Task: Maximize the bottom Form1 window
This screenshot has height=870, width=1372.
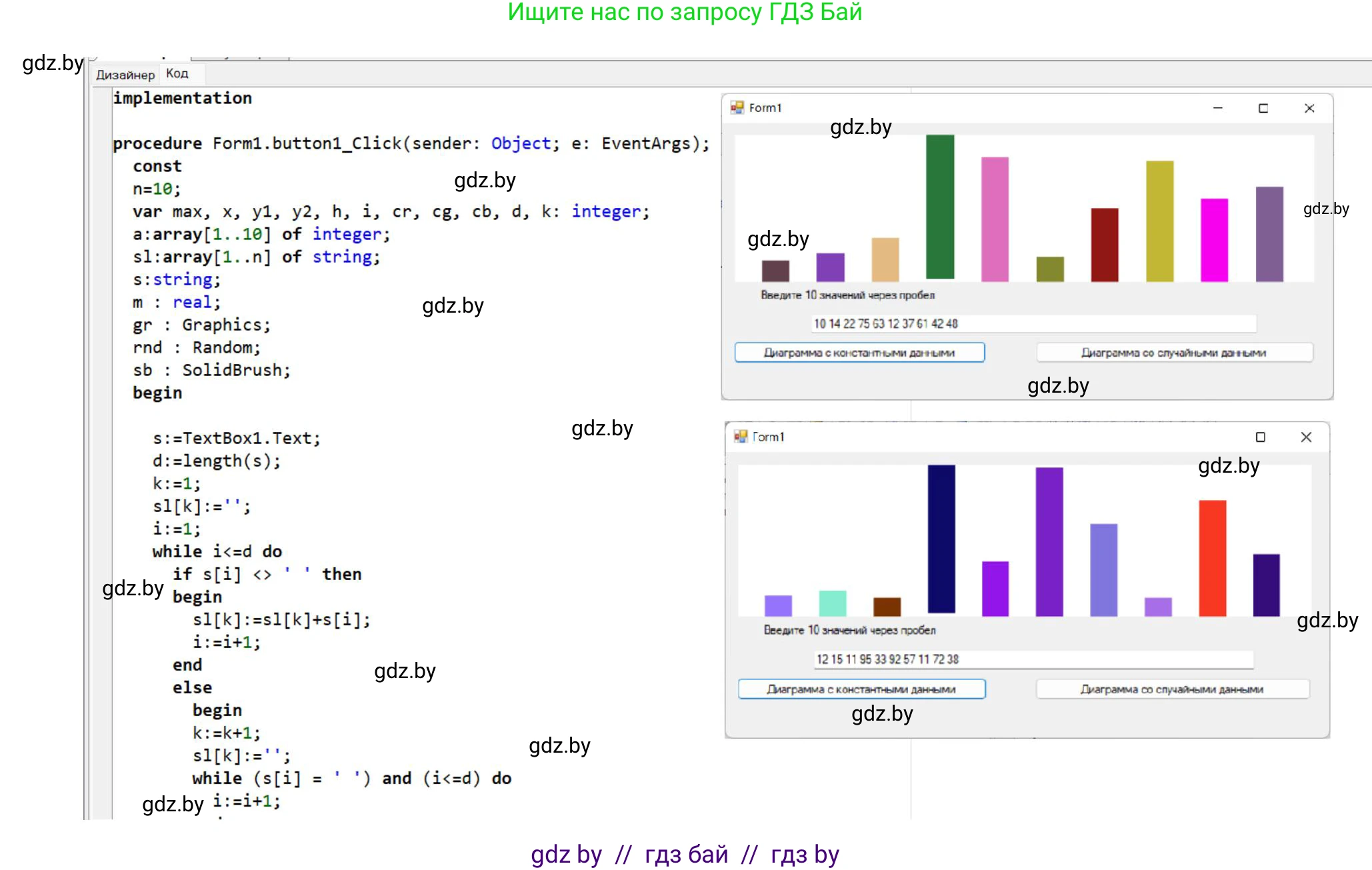Action: pyautogui.click(x=1260, y=437)
